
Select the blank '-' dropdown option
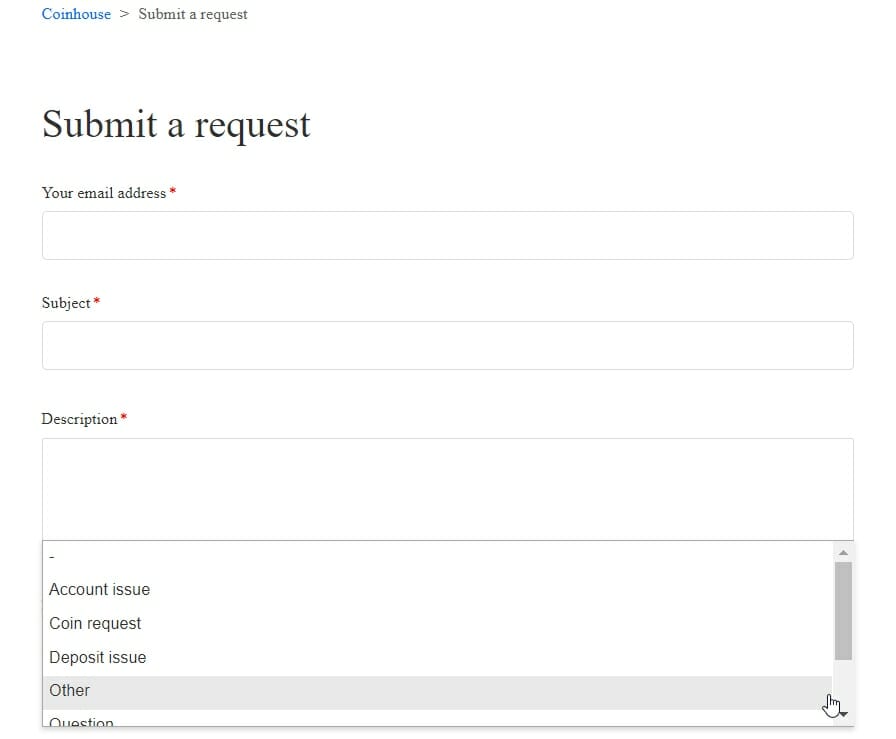click(x=437, y=556)
